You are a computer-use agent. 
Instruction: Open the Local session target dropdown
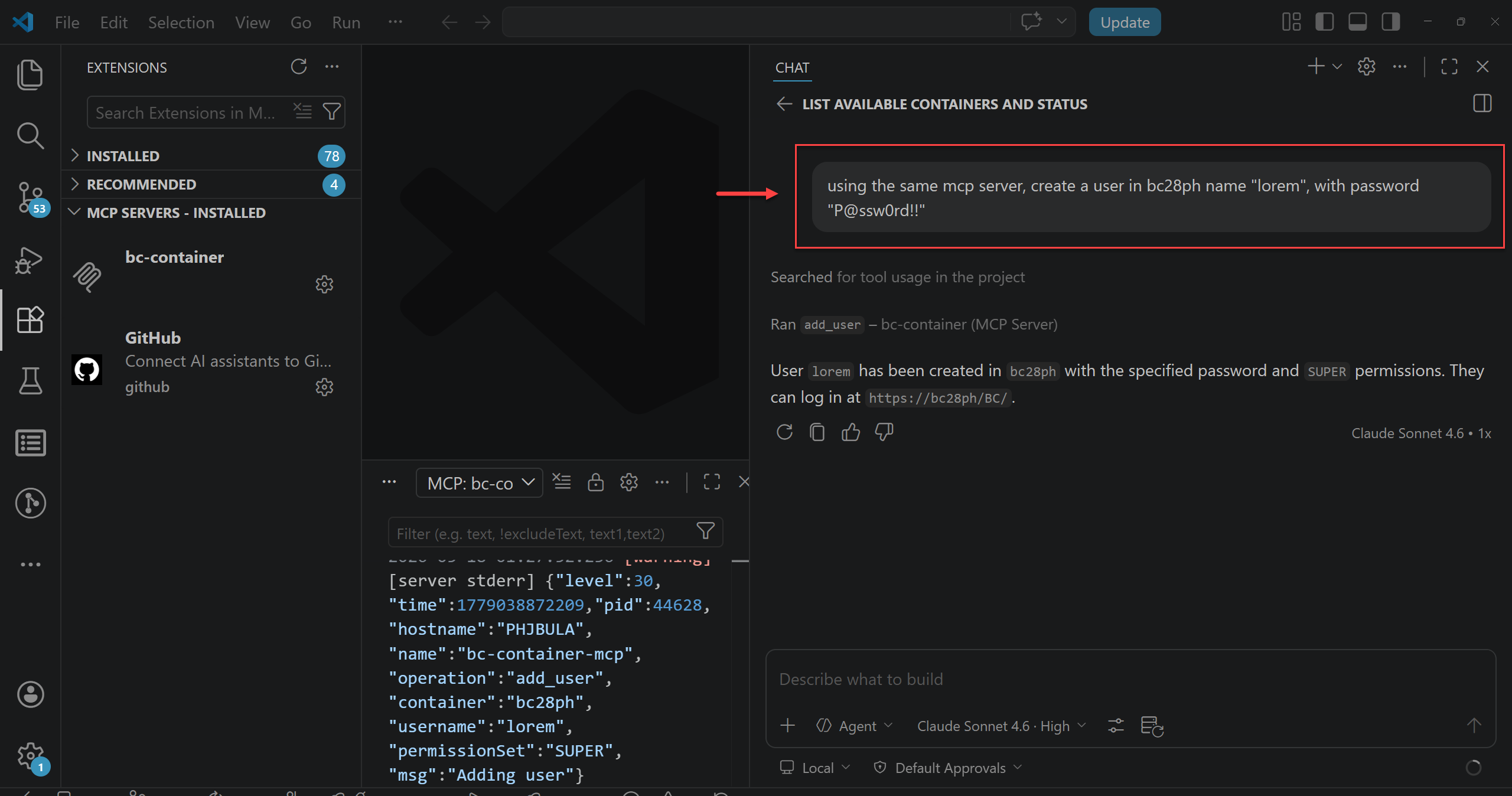[x=814, y=768]
